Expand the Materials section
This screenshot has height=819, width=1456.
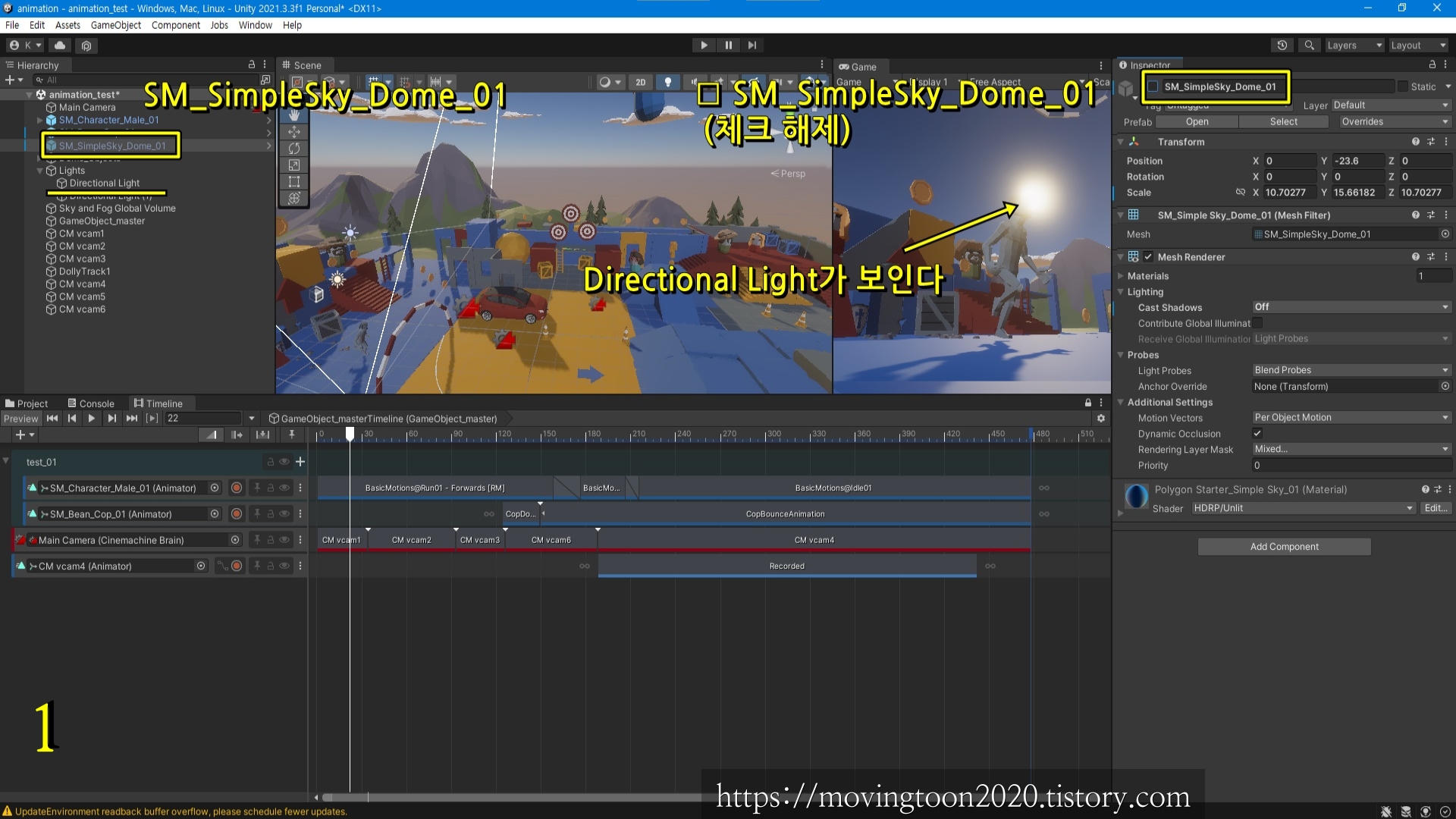[1121, 276]
